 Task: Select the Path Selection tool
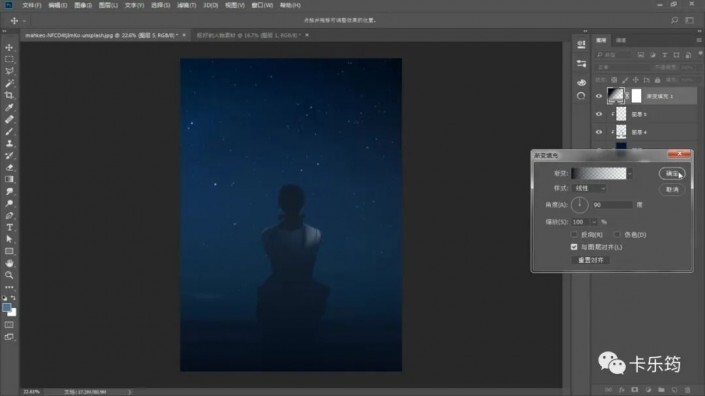(x=9, y=239)
